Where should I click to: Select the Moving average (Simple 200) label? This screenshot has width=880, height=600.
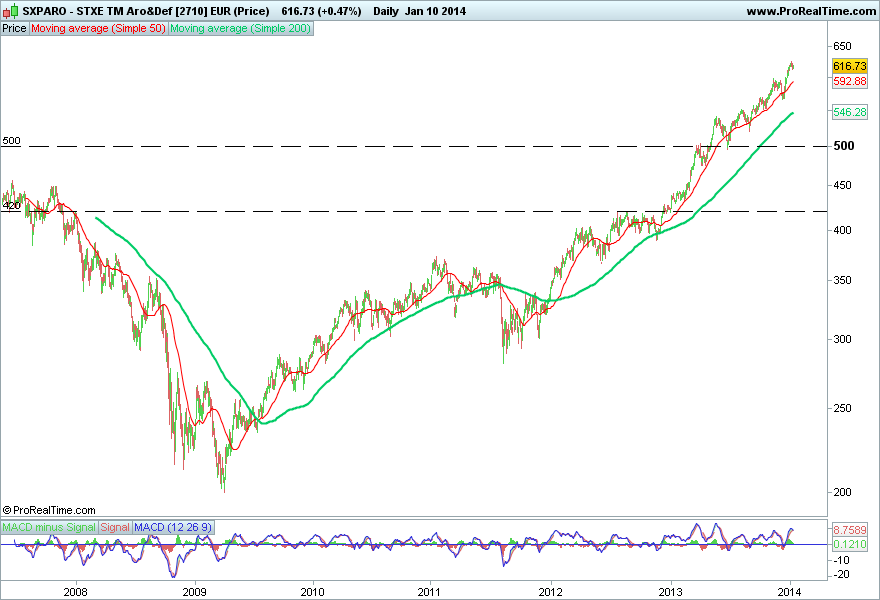coord(240,29)
